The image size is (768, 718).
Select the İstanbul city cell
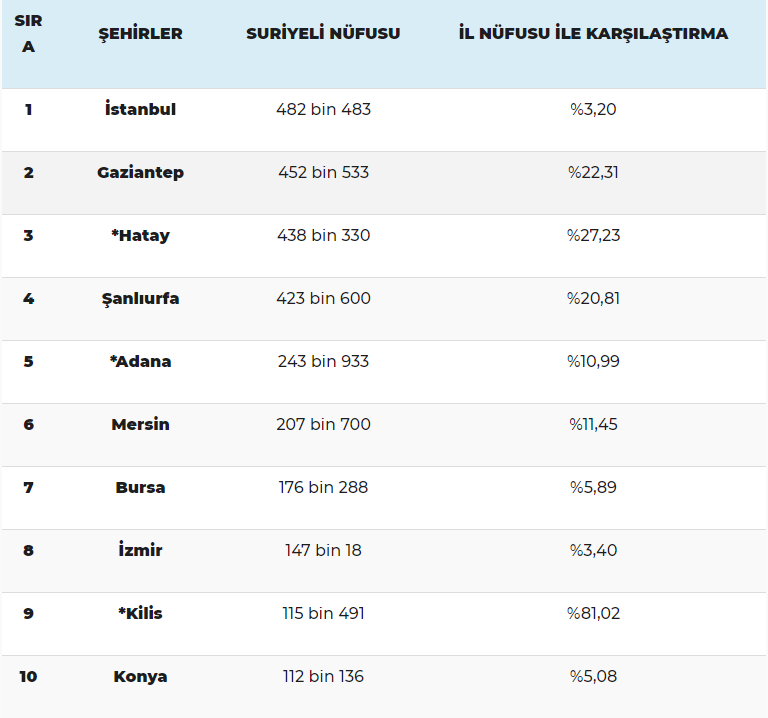click(140, 109)
